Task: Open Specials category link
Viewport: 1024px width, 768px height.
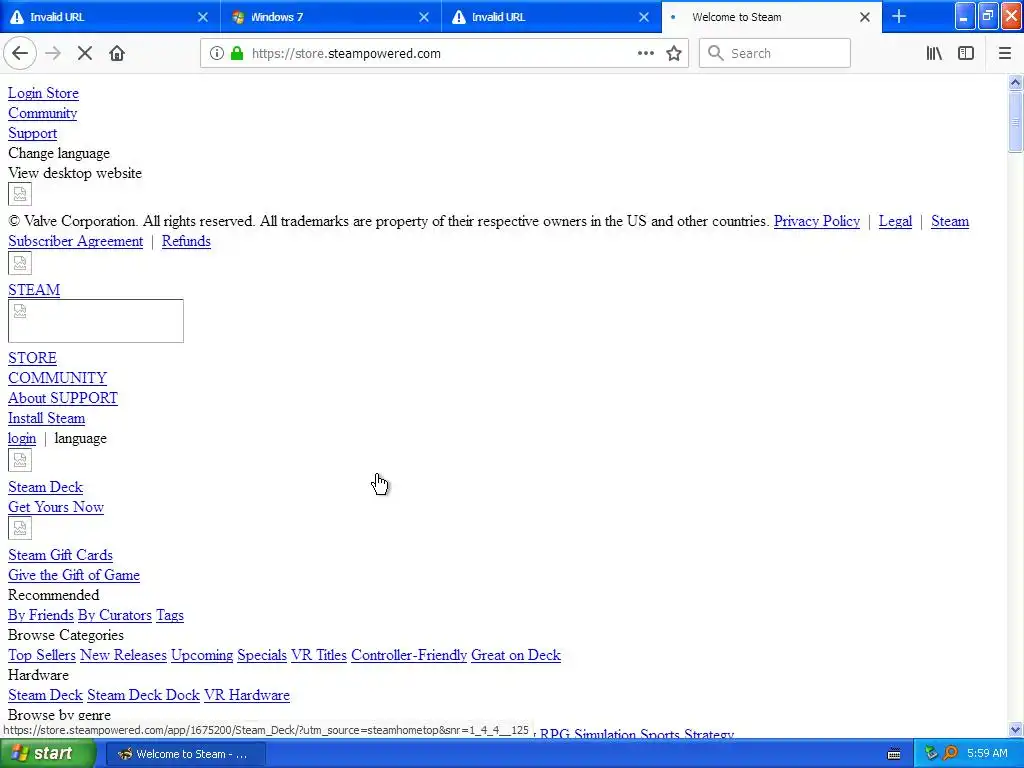Action: (x=262, y=655)
